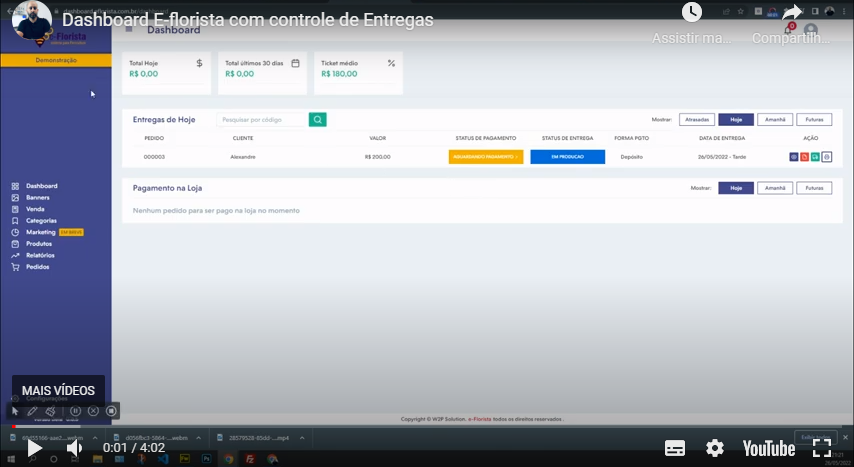View order 000003 with the blue eye icon
Image resolution: width=854 pixels, height=467 pixels.
click(794, 157)
